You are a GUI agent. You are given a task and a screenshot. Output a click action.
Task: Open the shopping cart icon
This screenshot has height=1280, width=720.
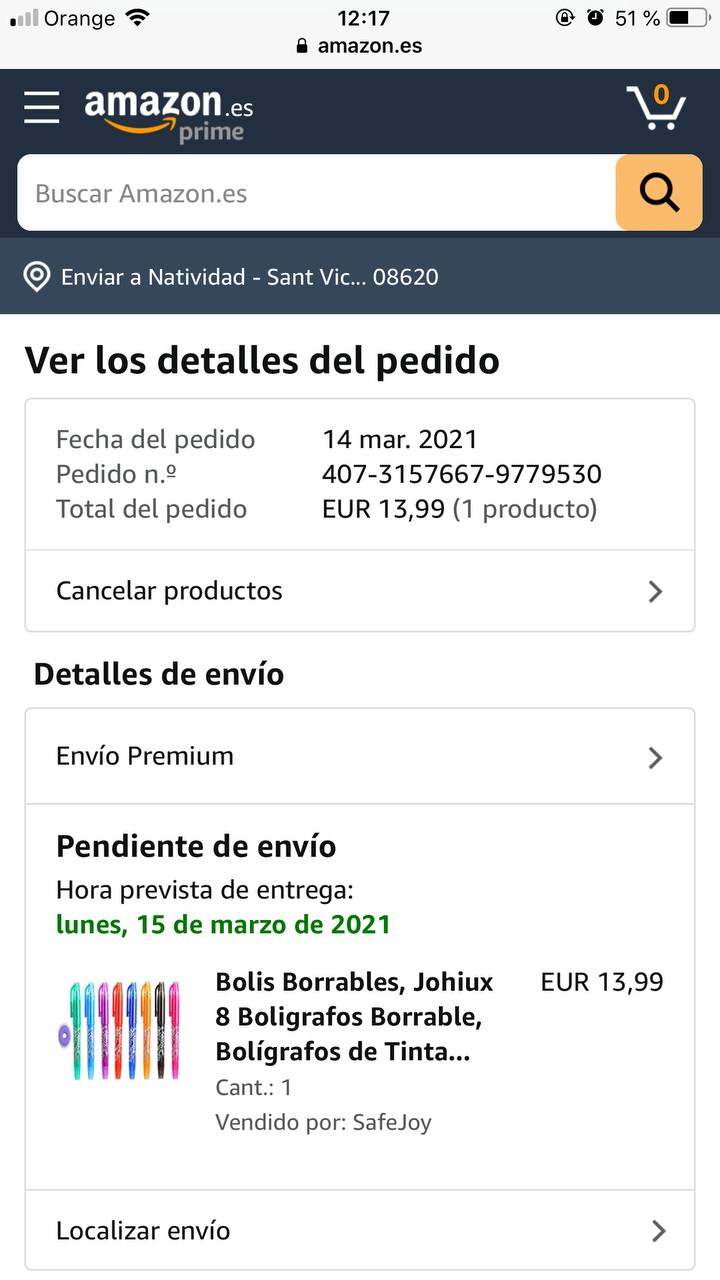(656, 107)
